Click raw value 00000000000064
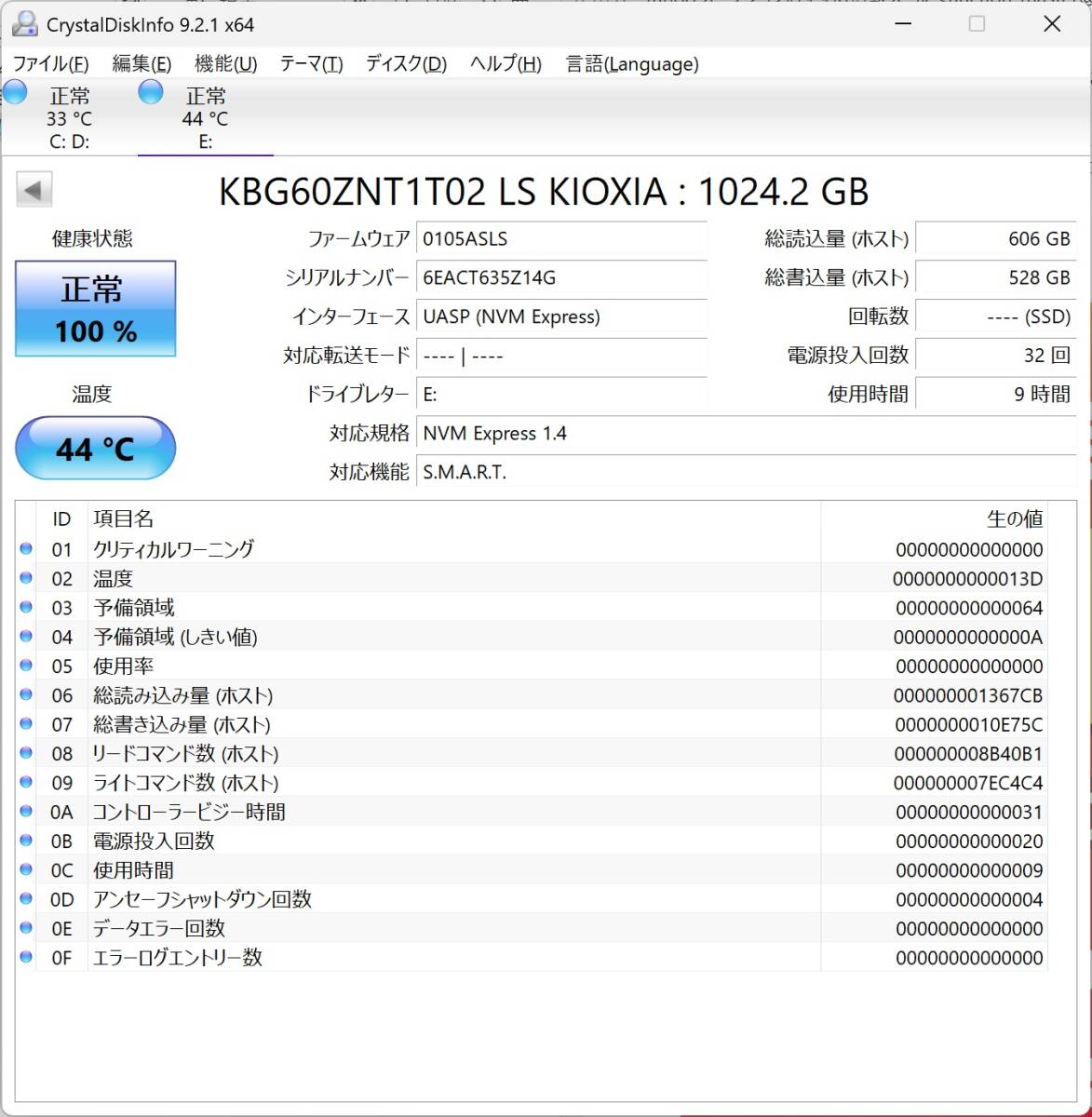The width and height of the screenshot is (1092, 1117). point(969,608)
